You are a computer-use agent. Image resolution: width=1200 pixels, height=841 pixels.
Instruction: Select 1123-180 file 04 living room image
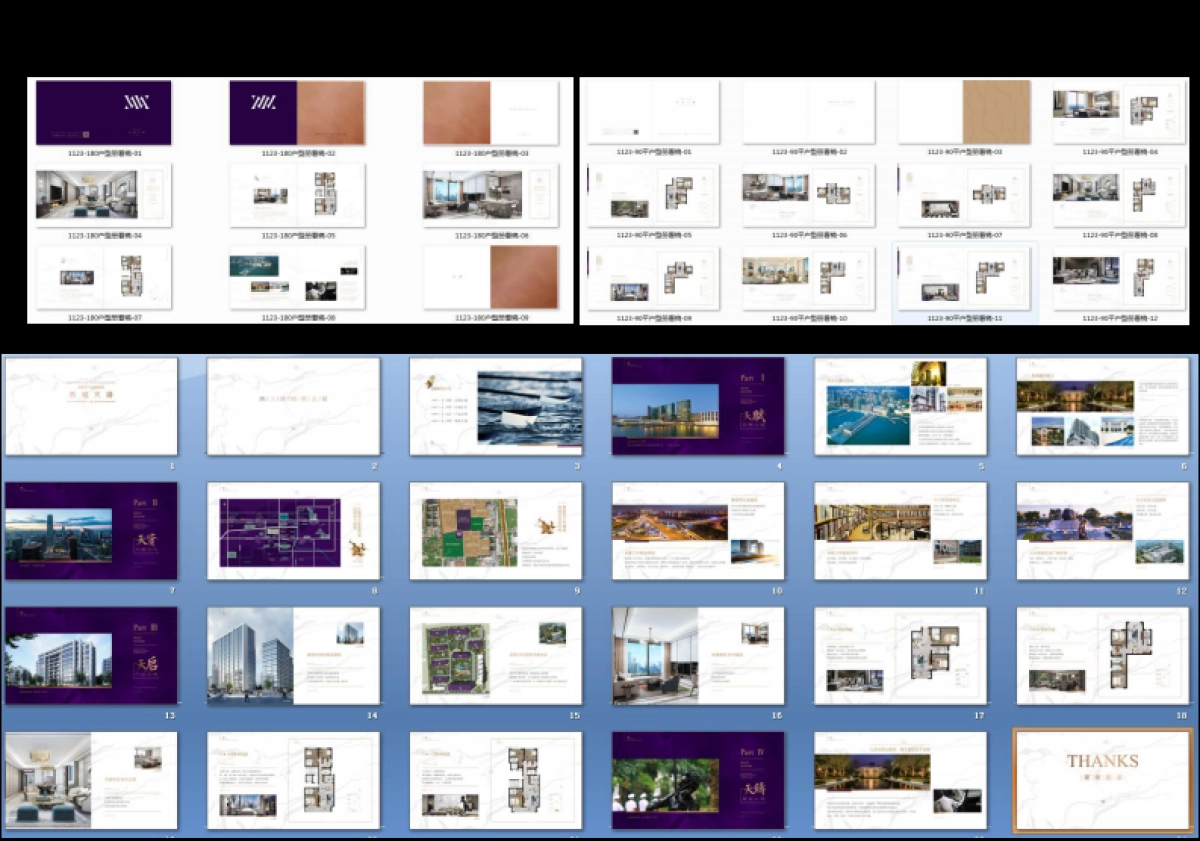pos(103,195)
